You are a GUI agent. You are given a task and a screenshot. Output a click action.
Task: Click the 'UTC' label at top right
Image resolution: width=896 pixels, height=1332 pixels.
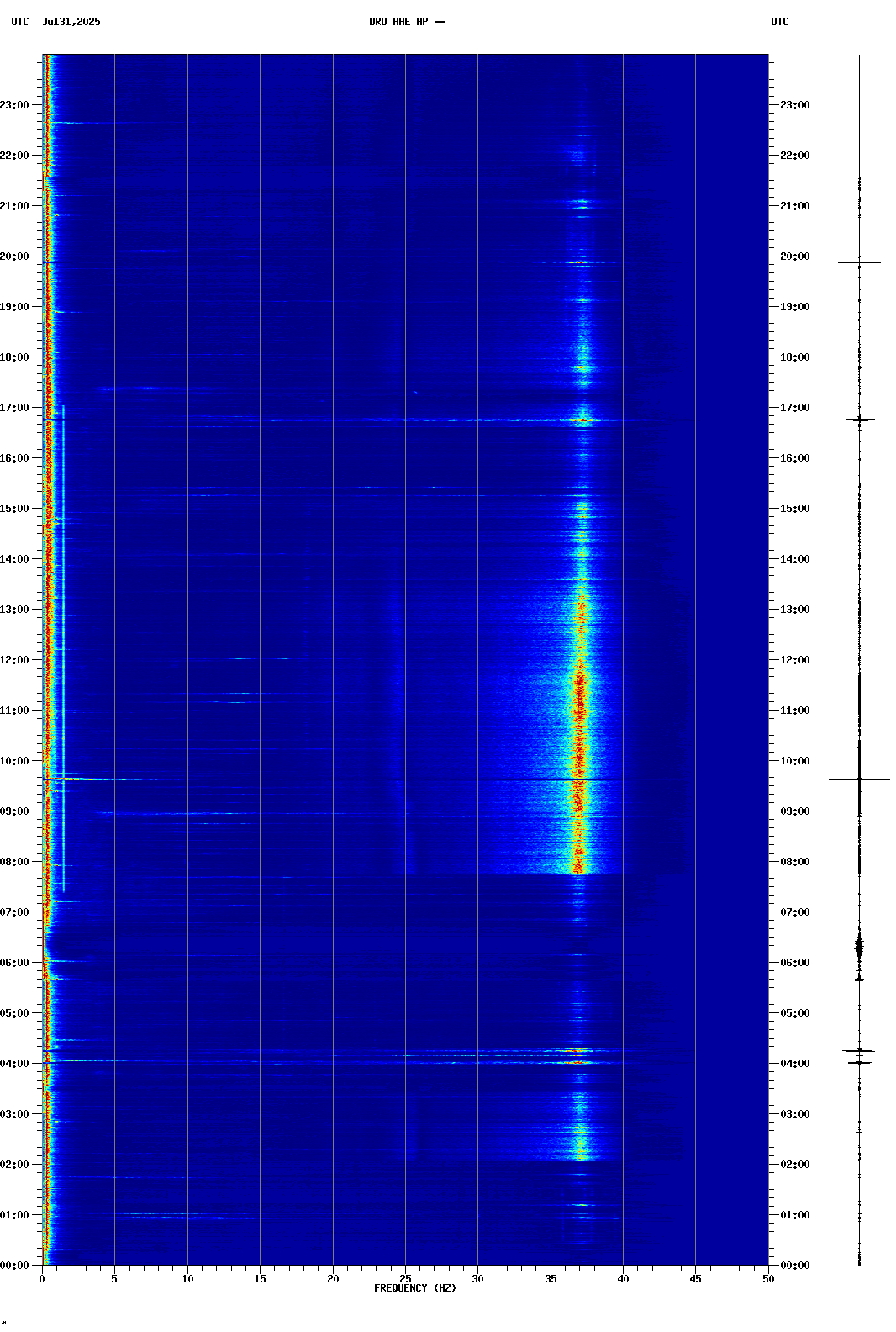780,22
